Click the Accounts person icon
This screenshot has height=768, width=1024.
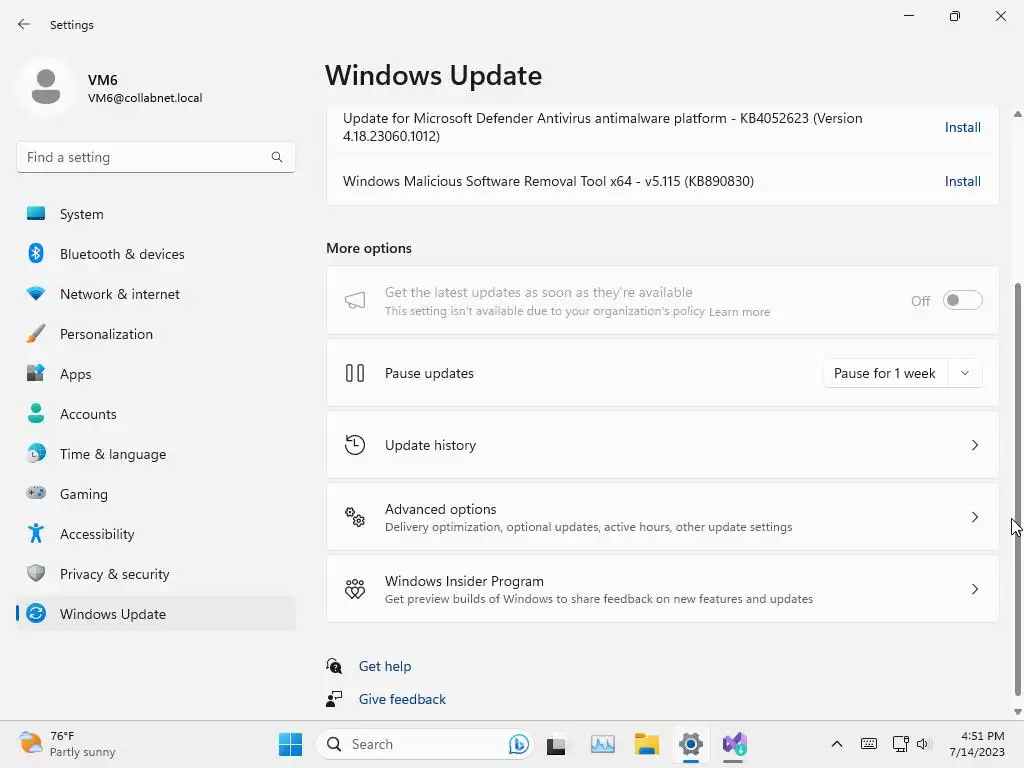(x=36, y=413)
